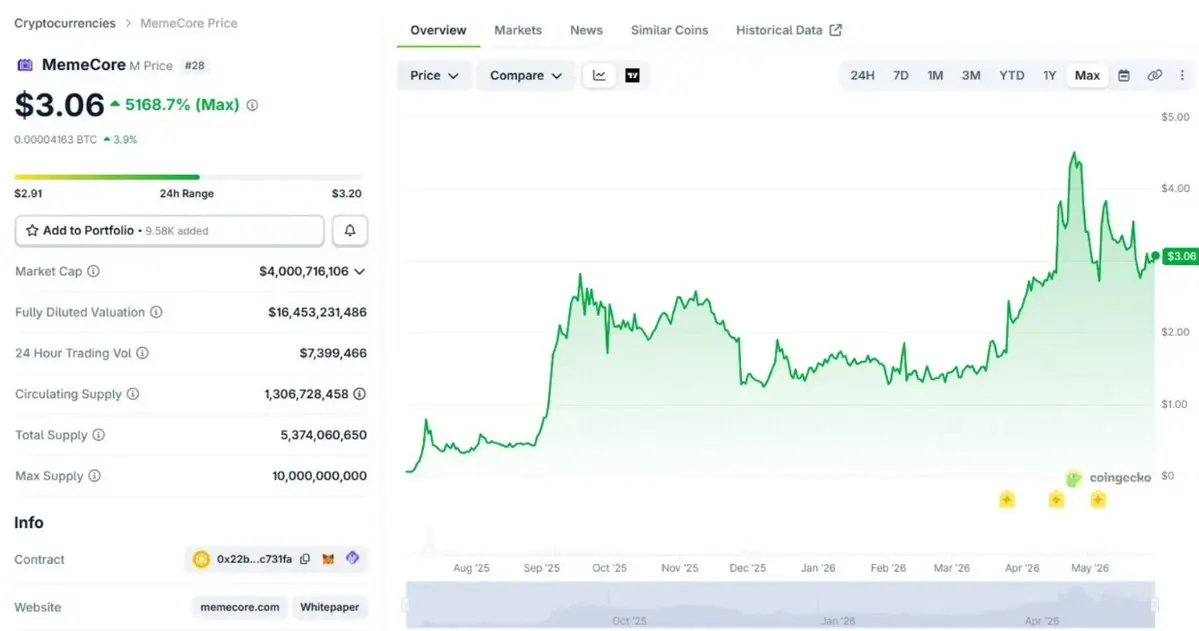Add token to MetaMask fox icon

(x=328, y=559)
